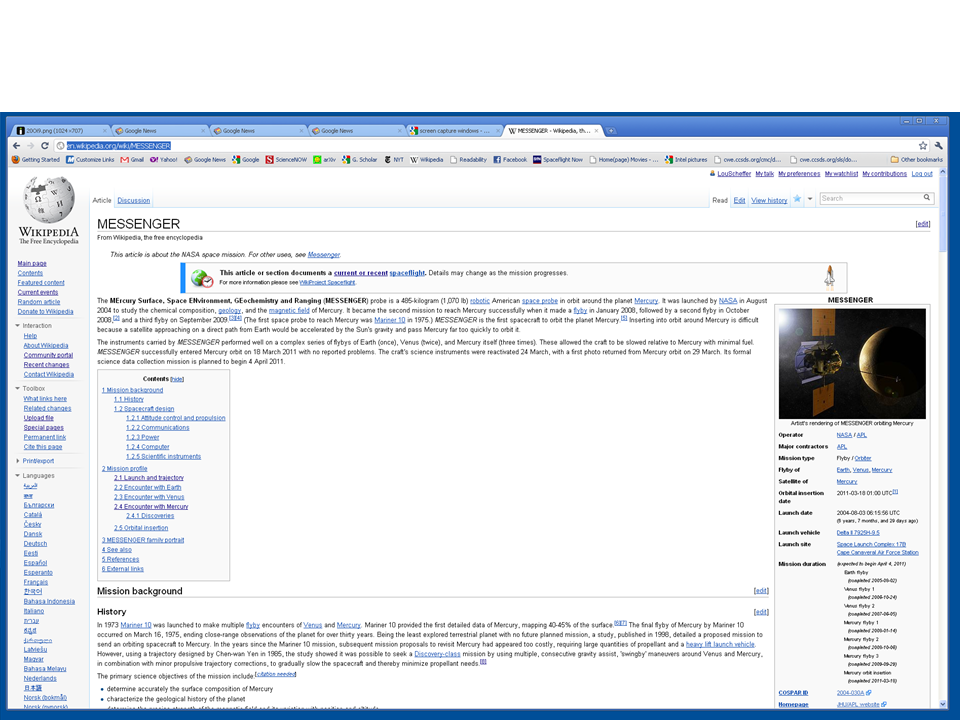Click the Log out link

point(922,174)
